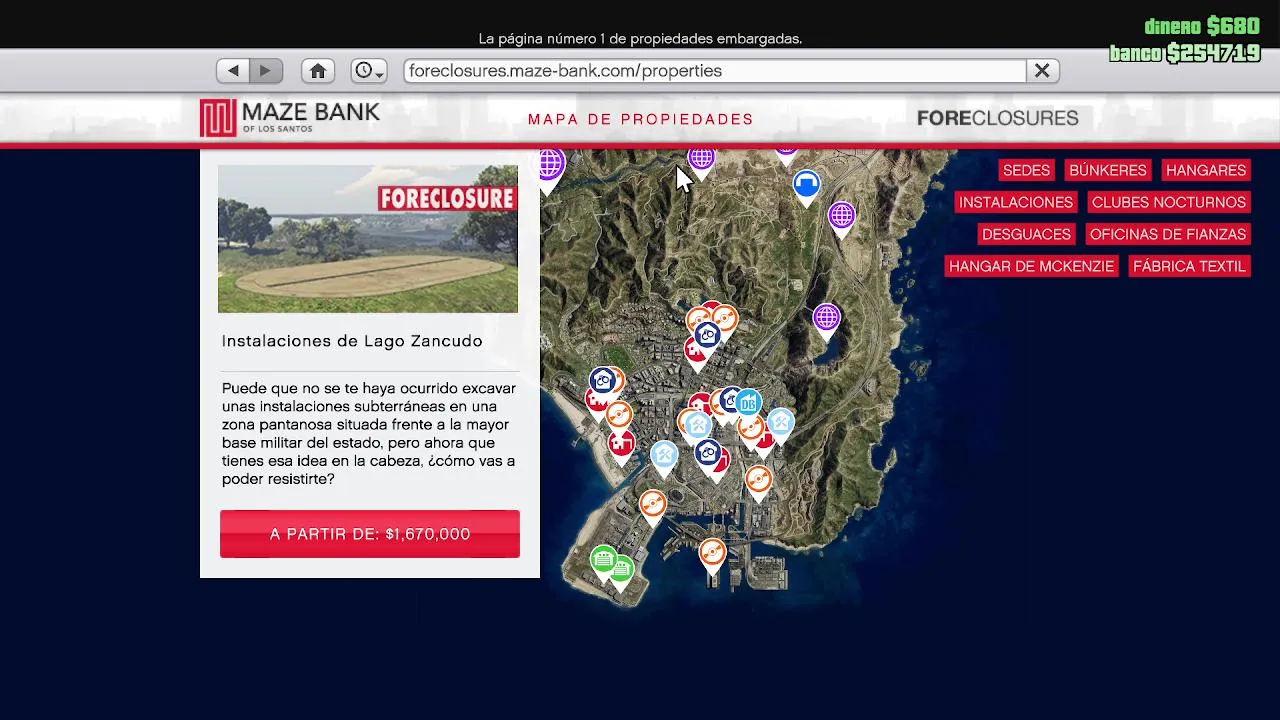Select the purple globe pin beside the thumbnail
The height and width of the screenshot is (720, 1280).
pos(550,166)
